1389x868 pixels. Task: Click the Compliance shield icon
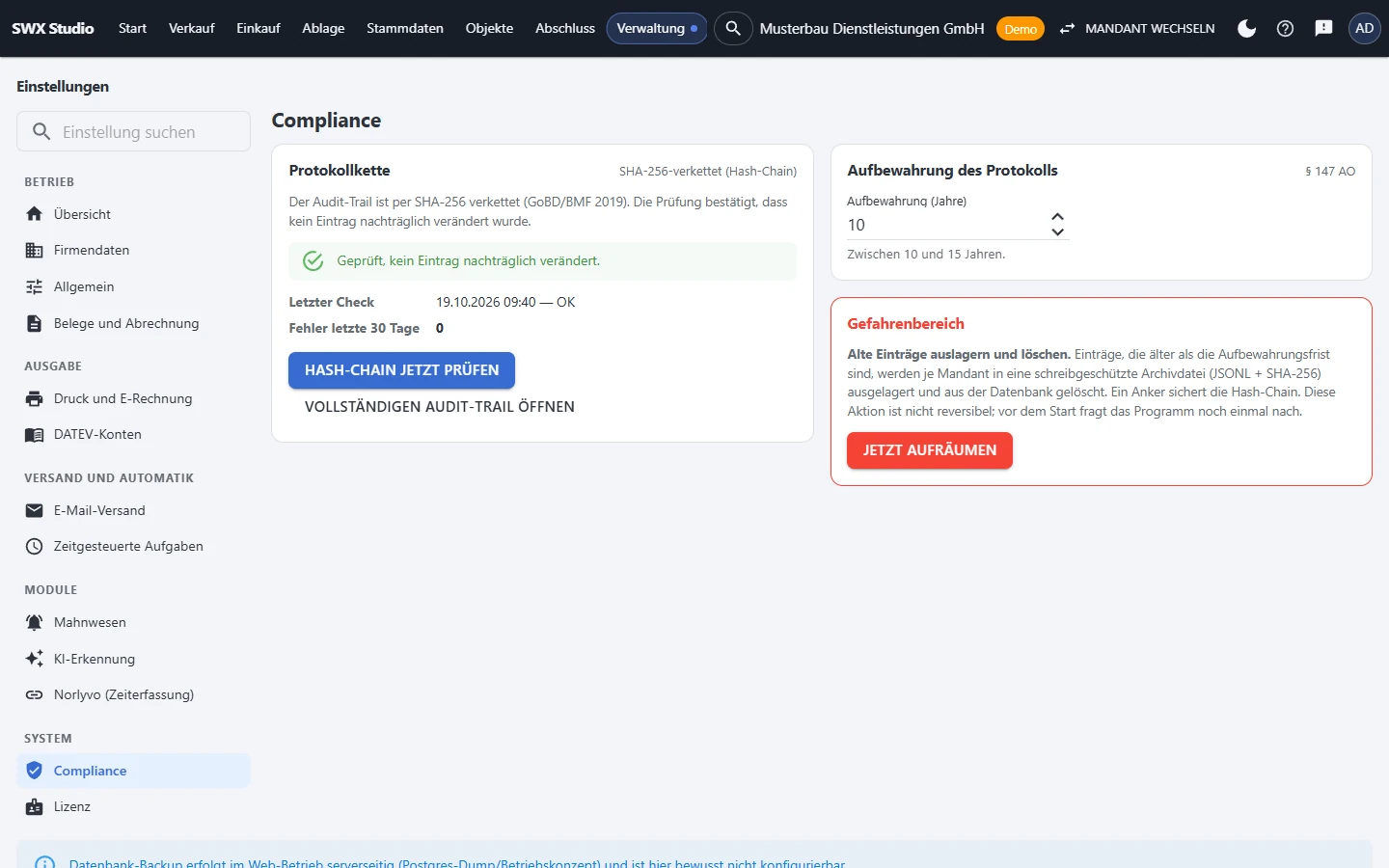[x=35, y=771]
